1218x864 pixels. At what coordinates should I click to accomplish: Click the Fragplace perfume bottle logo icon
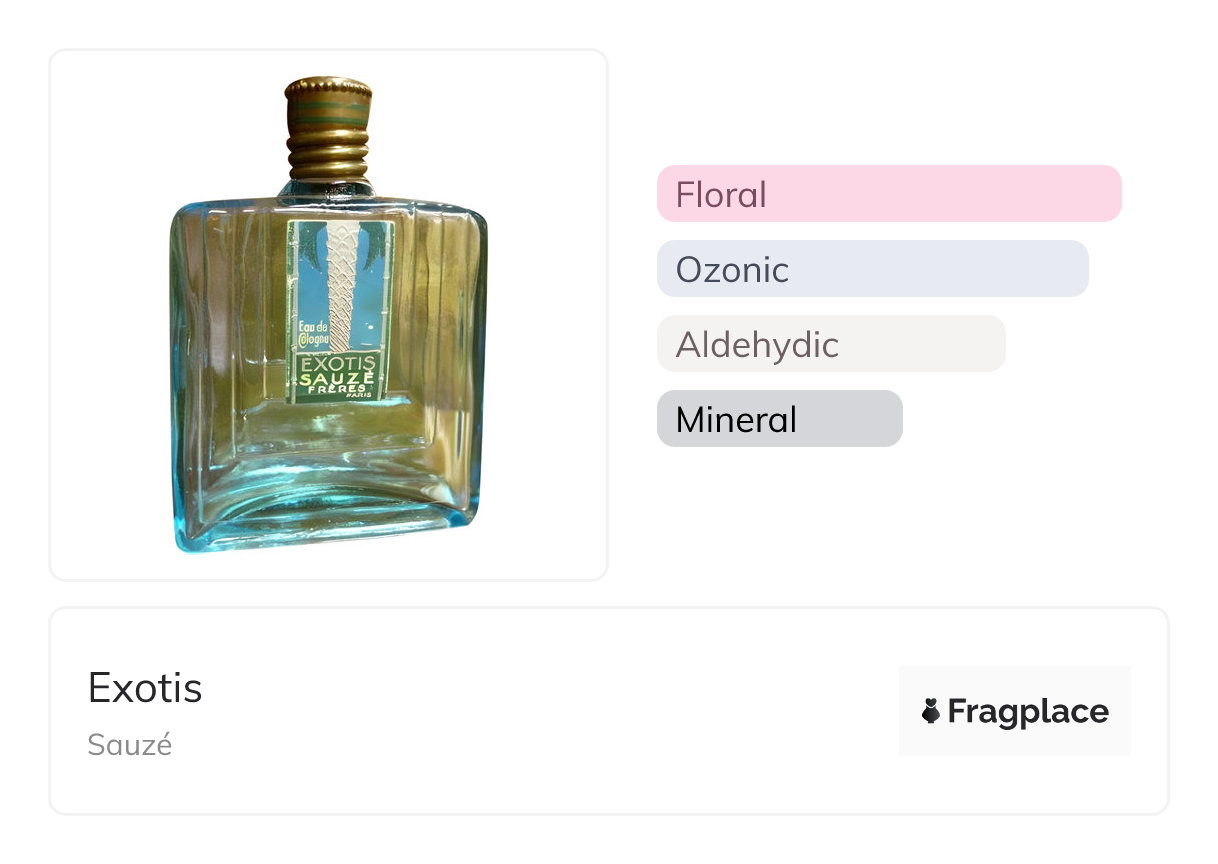[x=930, y=712]
